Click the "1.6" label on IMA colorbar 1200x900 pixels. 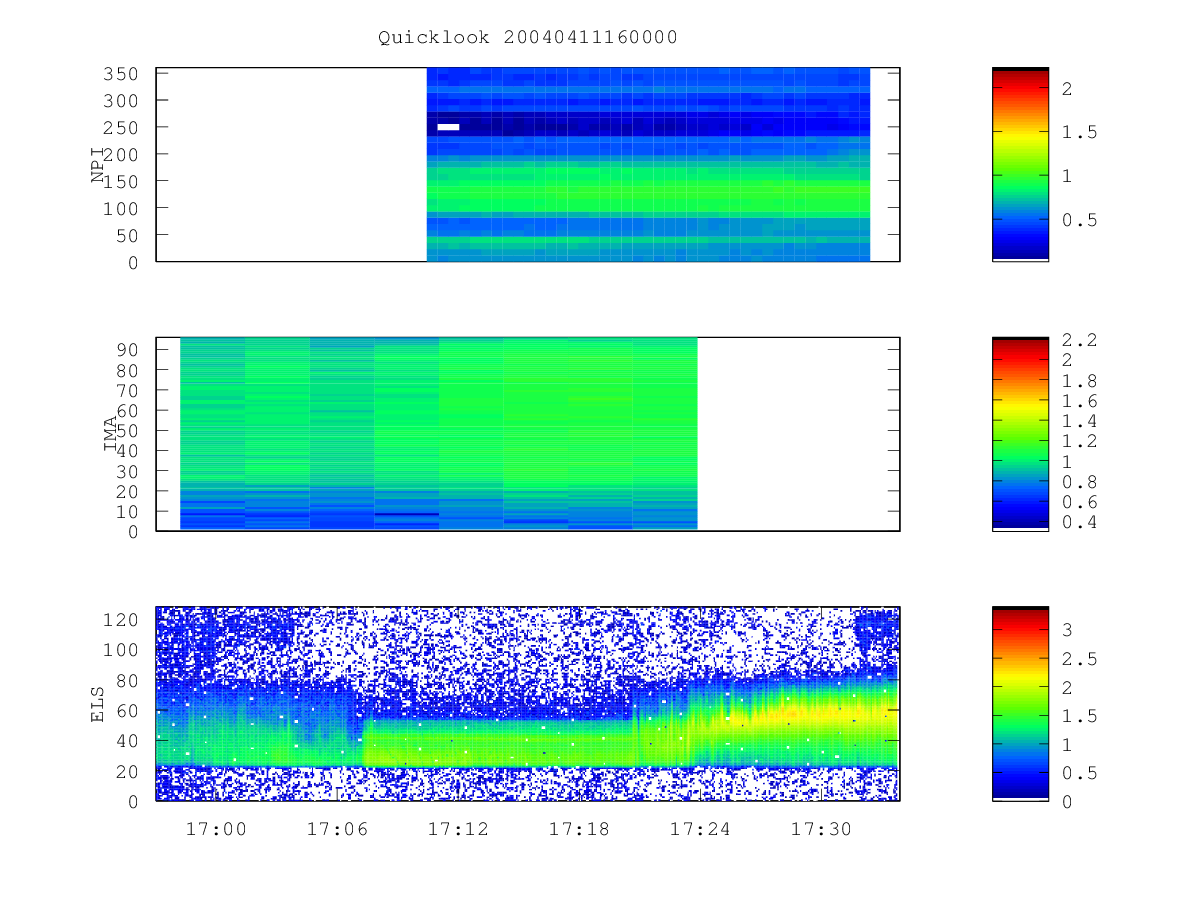tap(1079, 401)
